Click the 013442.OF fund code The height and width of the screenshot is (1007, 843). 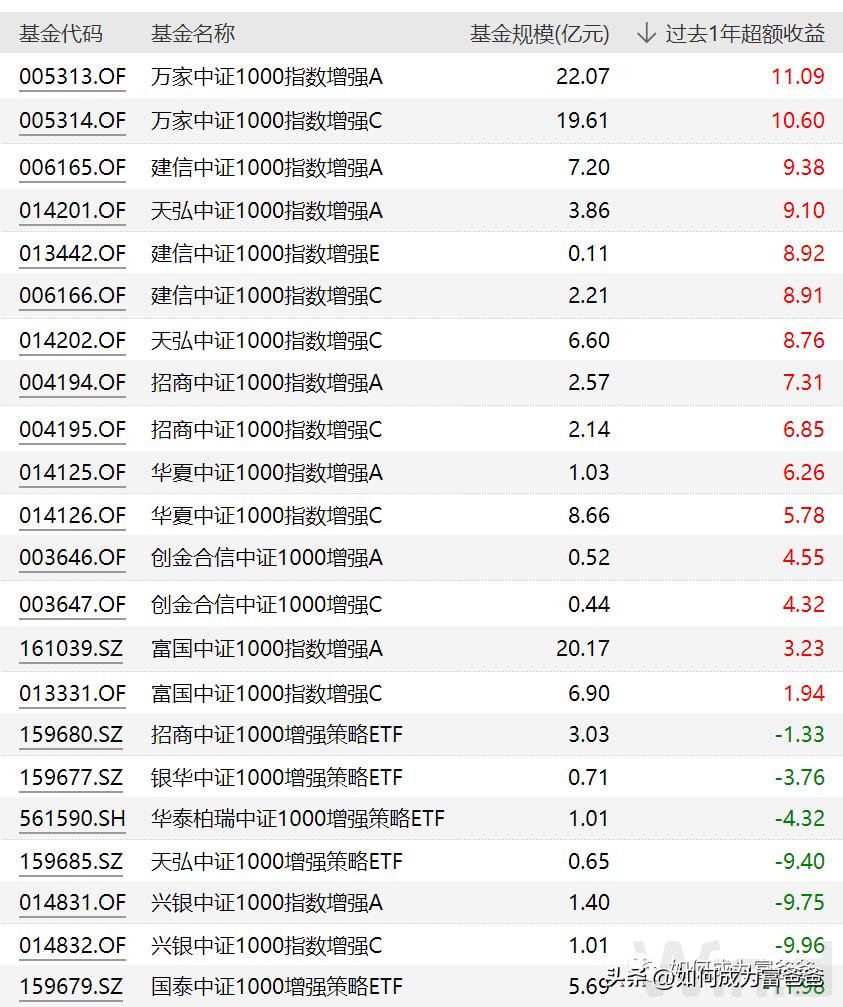tap(73, 254)
